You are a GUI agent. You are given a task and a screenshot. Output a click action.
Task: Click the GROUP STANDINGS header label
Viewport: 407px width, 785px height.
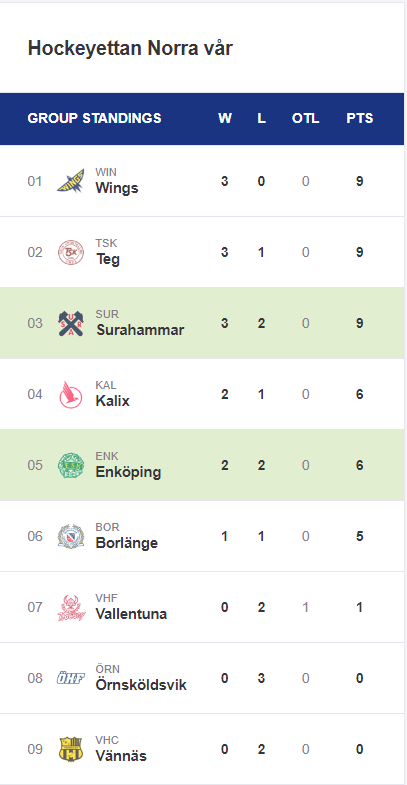tap(95, 118)
